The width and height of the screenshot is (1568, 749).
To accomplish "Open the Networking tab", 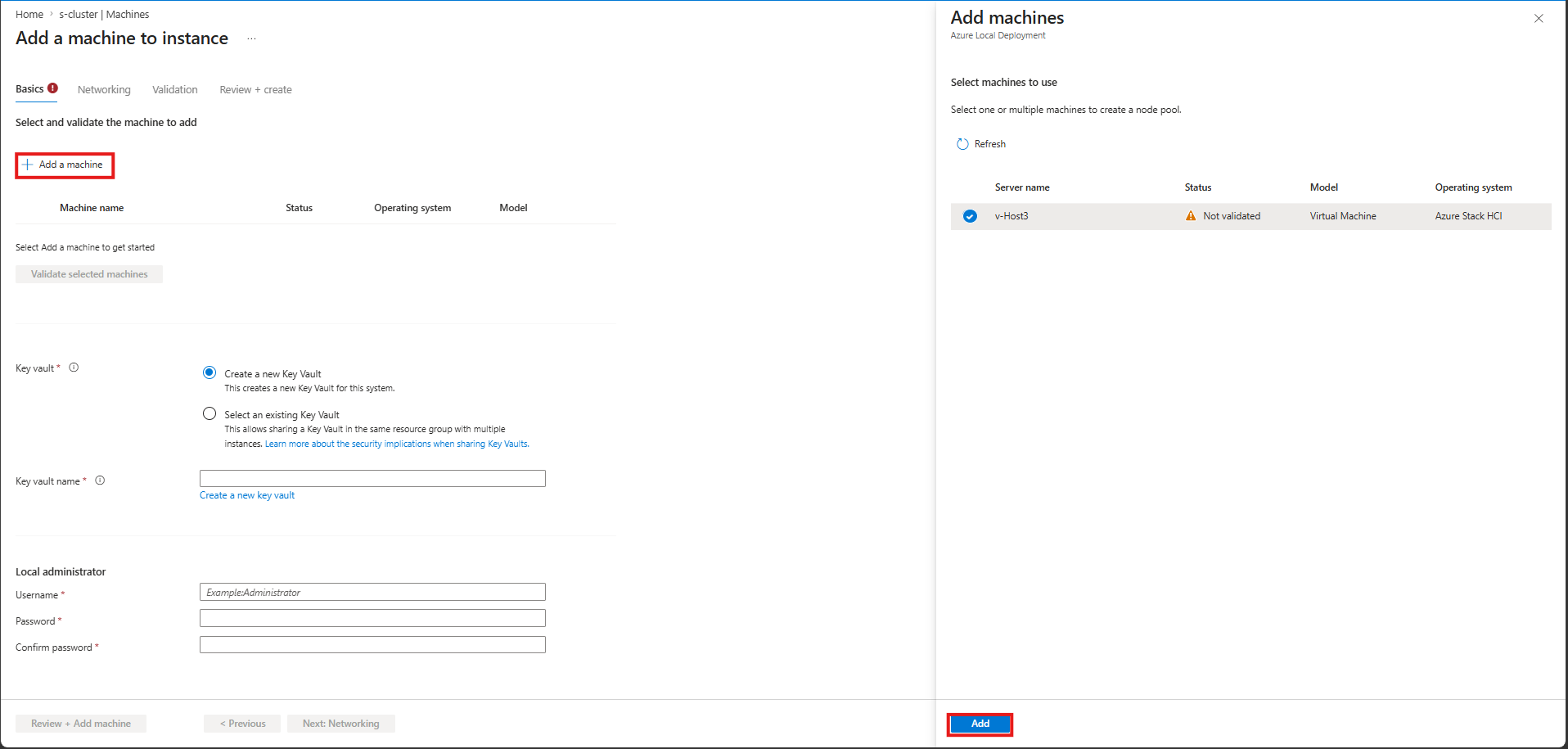I will tap(104, 90).
